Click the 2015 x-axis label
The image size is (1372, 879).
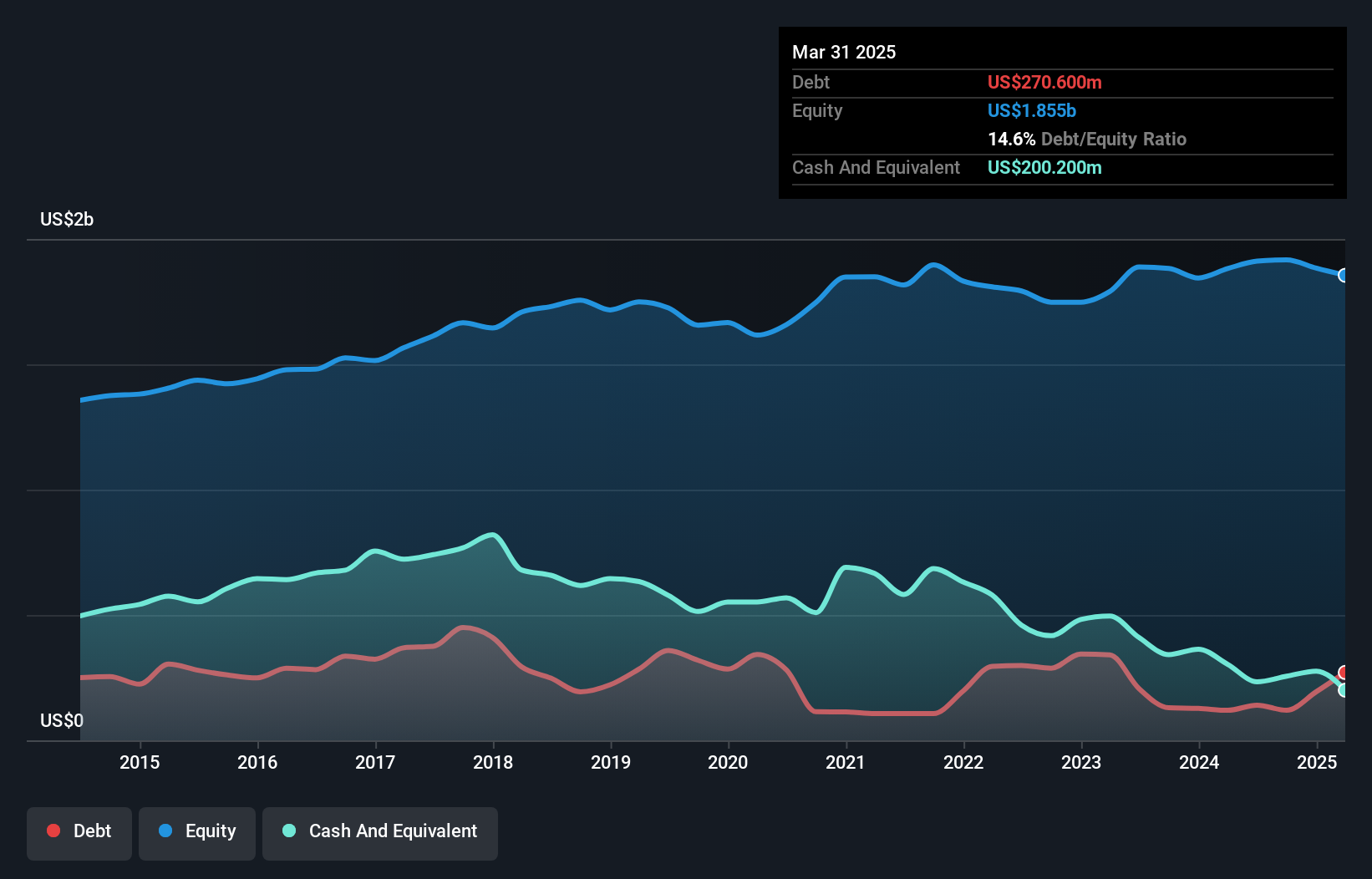[140, 762]
